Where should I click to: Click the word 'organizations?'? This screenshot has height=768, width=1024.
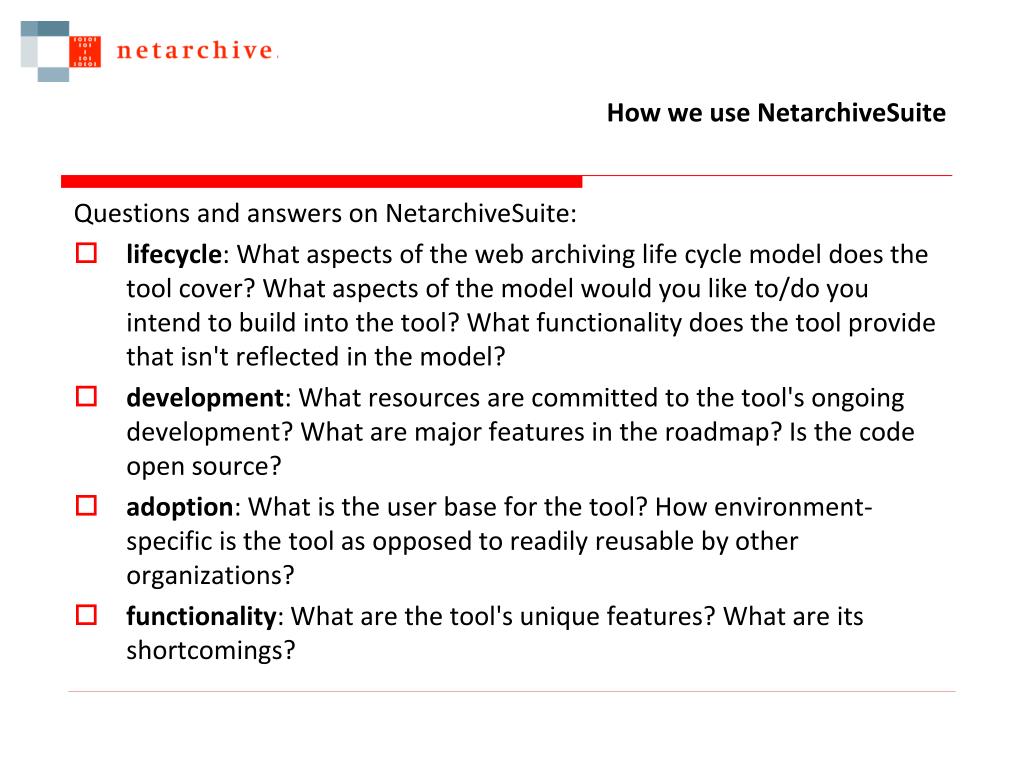[210, 575]
